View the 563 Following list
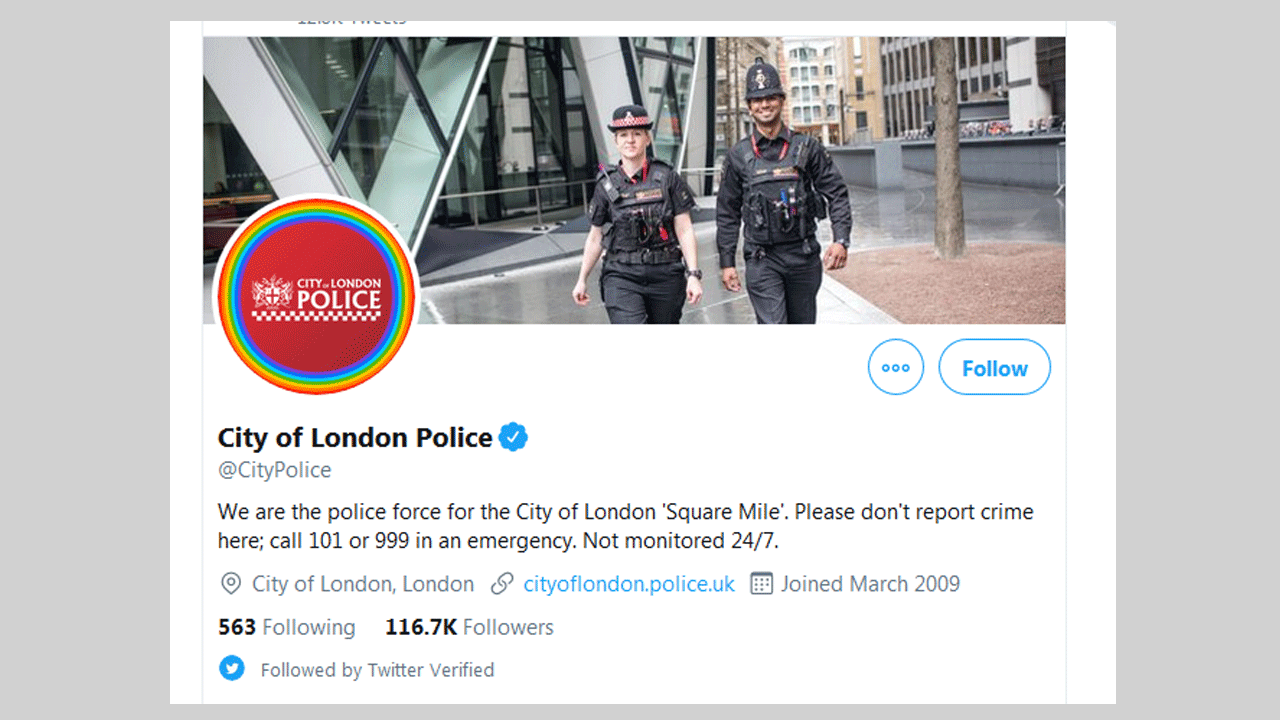Viewport: 1280px width, 720px height. (x=287, y=627)
